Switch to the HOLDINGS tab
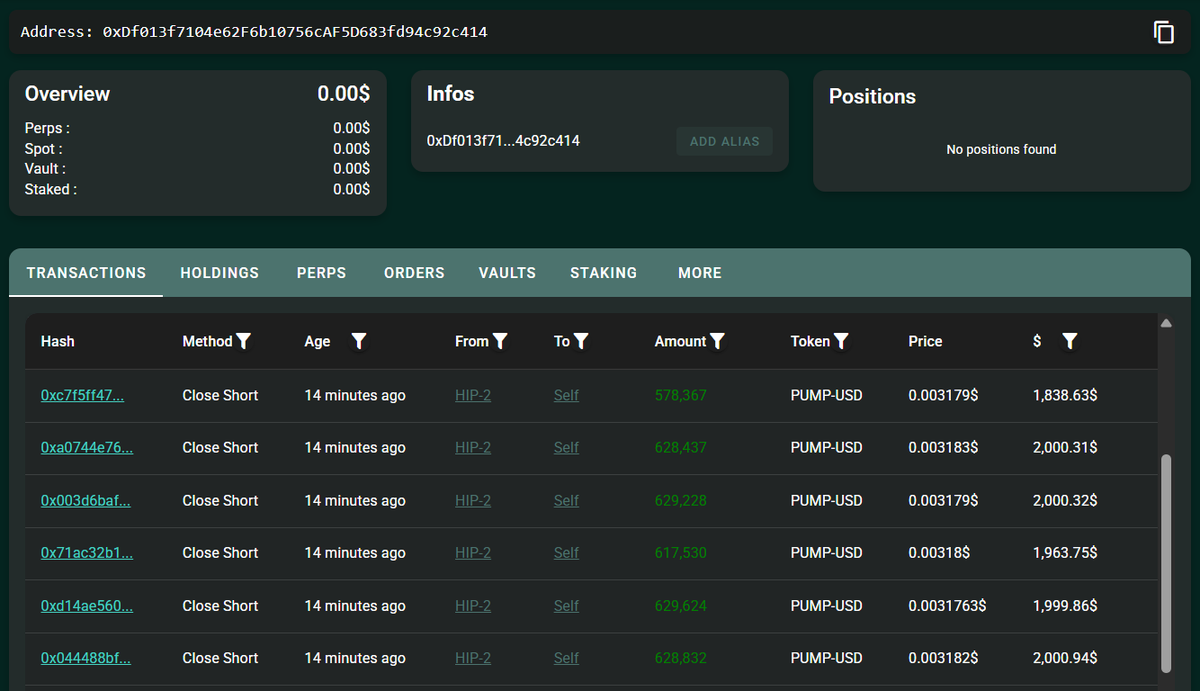This screenshot has width=1200, height=691. coord(219,272)
